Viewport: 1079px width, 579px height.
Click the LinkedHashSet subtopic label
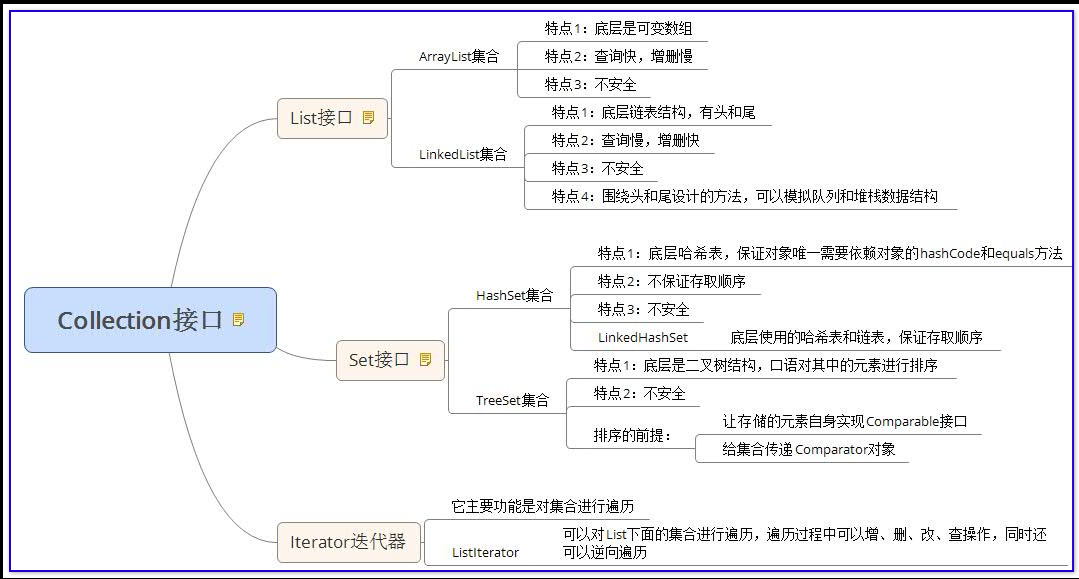tap(643, 338)
